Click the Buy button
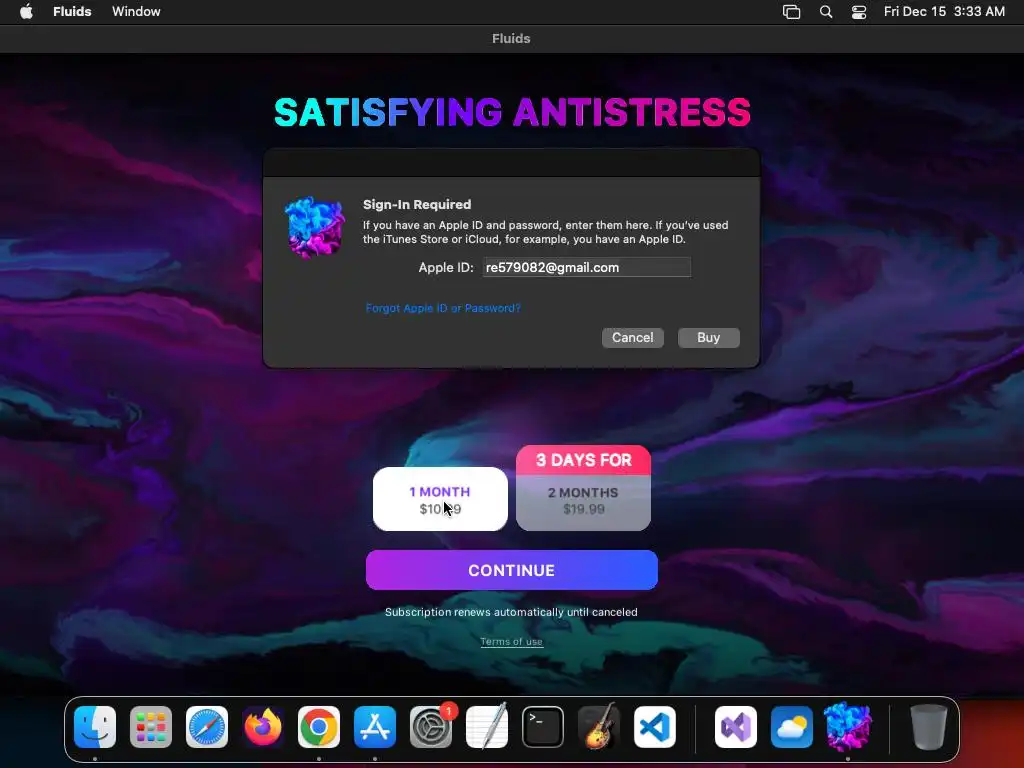The image size is (1024, 768). pos(709,338)
